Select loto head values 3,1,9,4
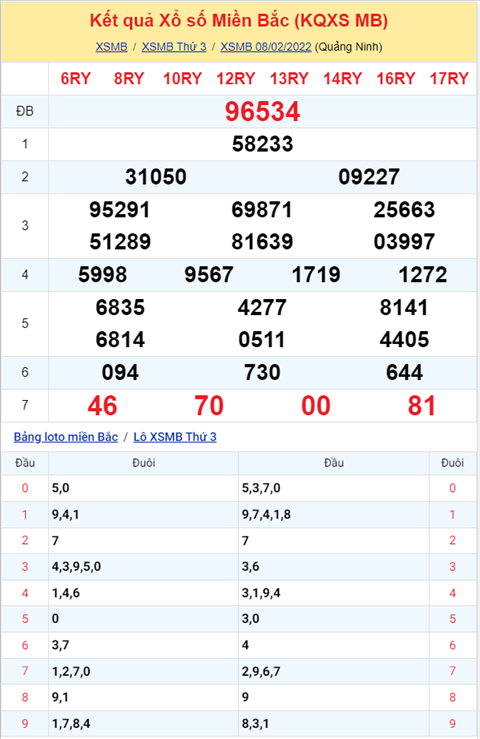The image size is (480, 739). tap(261, 593)
